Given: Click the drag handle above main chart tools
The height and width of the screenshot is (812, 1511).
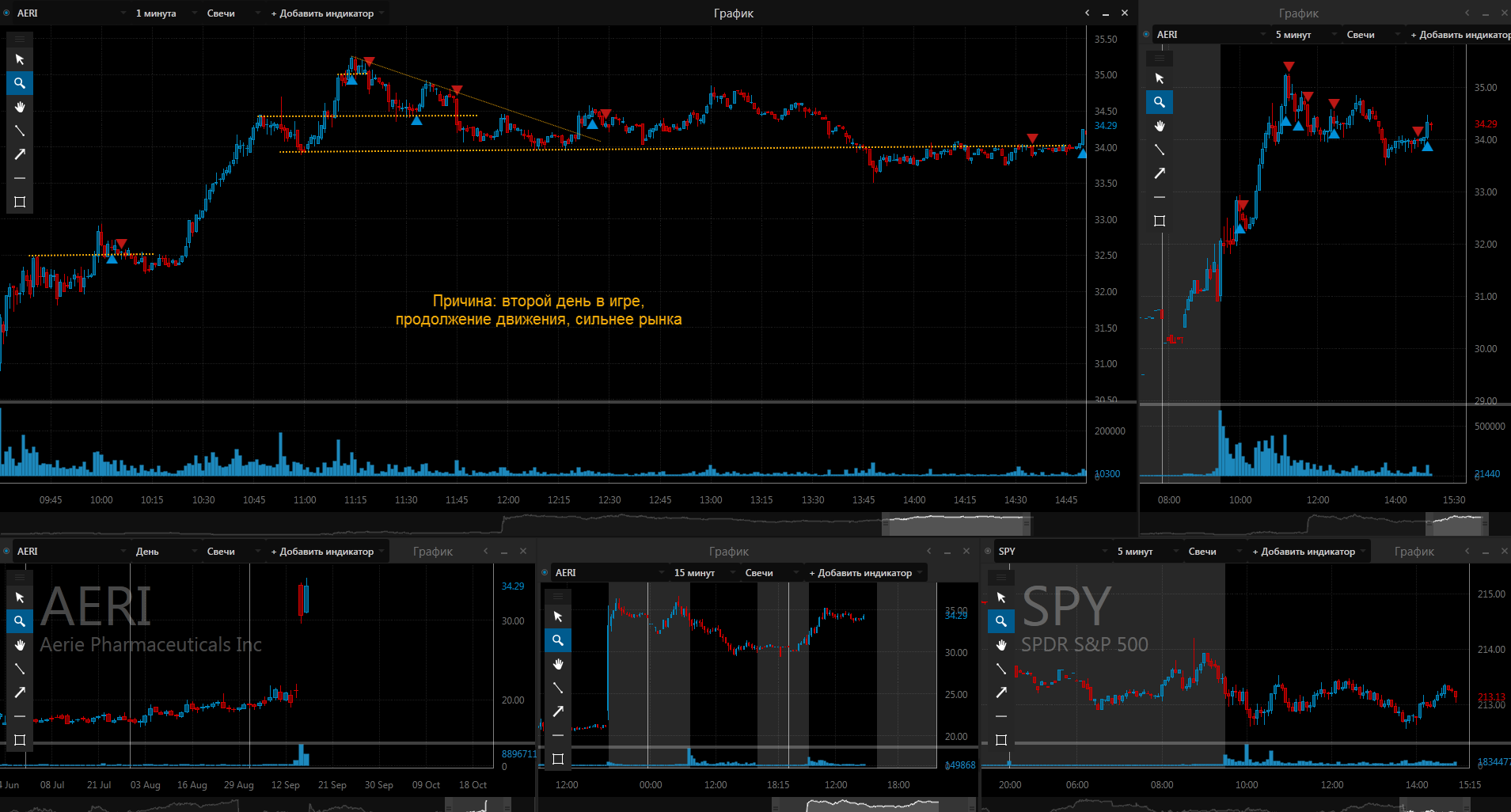Looking at the screenshot, I should click(20, 39).
